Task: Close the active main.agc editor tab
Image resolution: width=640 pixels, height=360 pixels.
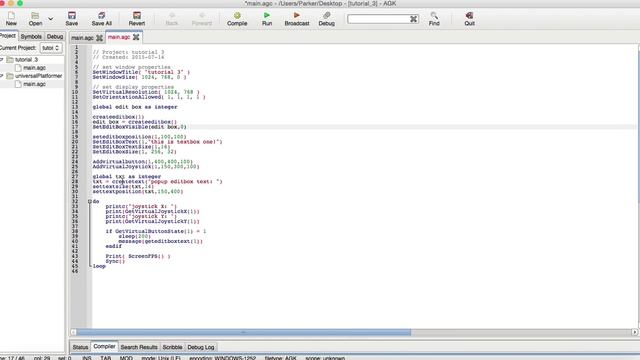Action: point(136,37)
